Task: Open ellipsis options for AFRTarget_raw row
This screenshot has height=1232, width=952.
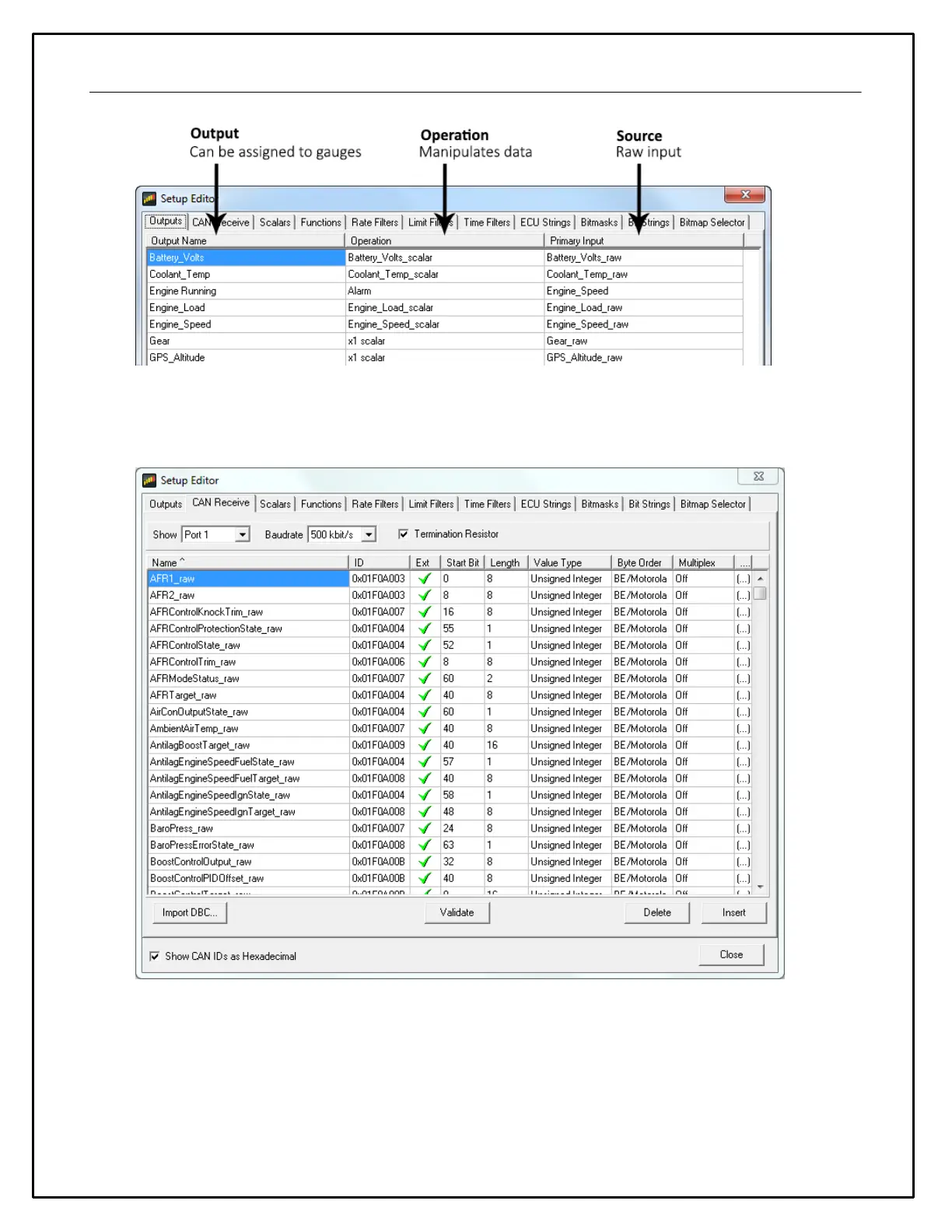Action: (x=743, y=695)
